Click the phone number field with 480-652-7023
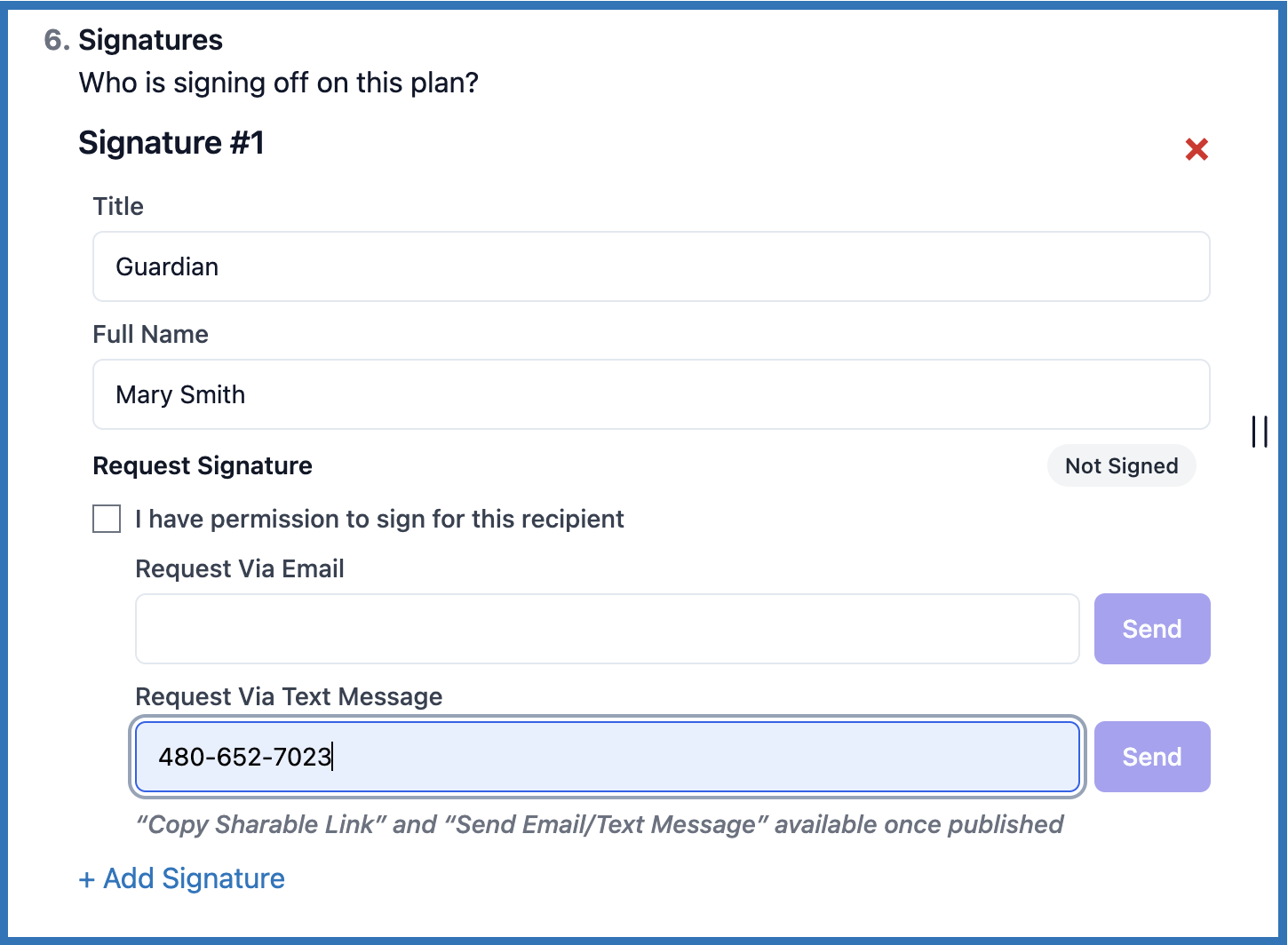Viewport: 1288px width, 945px height. 607,756
